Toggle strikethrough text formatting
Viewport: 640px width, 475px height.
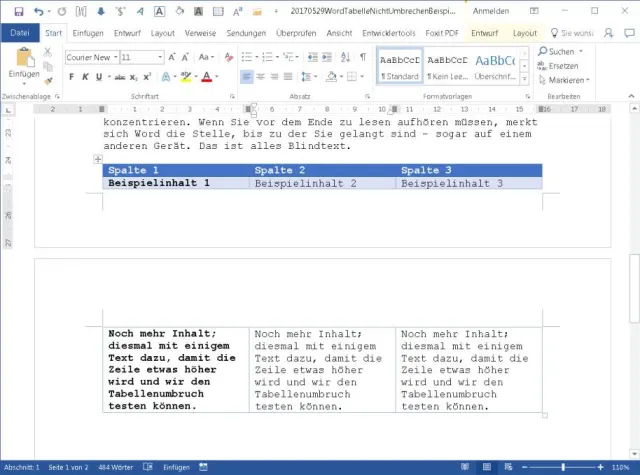coord(119,76)
